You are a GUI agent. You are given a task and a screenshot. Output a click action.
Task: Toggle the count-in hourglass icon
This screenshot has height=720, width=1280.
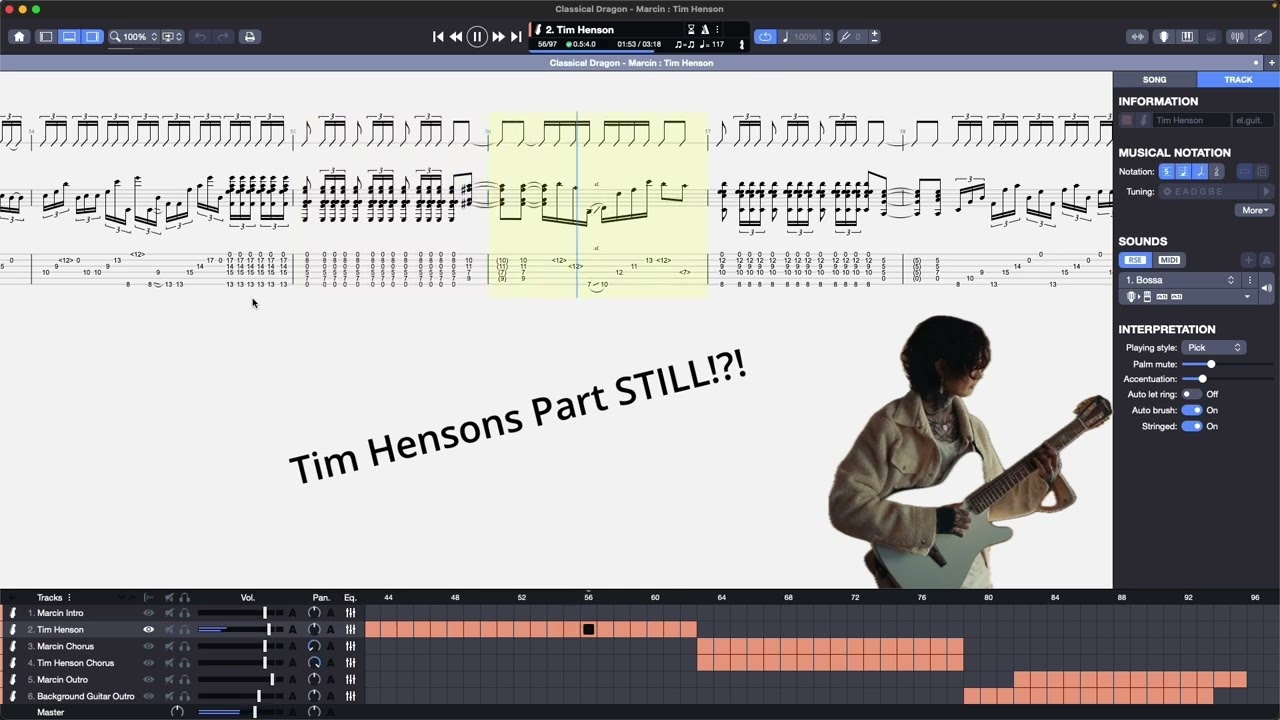691,30
